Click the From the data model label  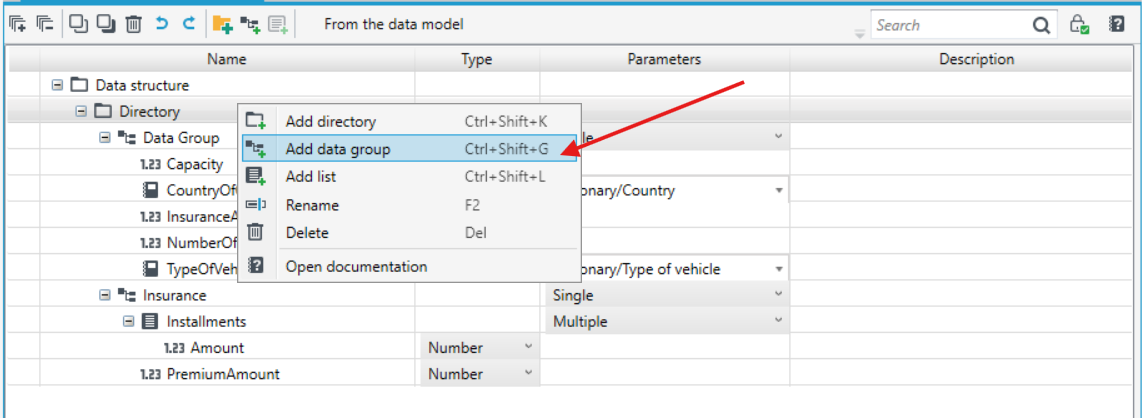coord(394,24)
